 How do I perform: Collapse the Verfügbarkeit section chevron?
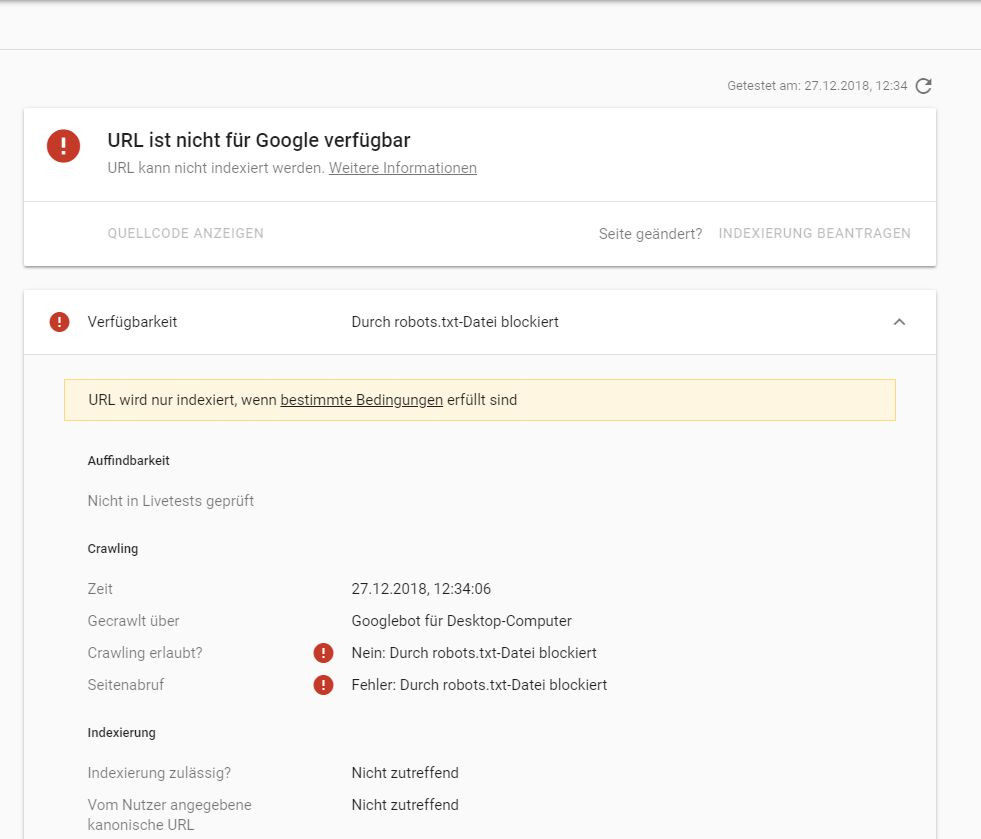pyautogui.click(x=899, y=322)
